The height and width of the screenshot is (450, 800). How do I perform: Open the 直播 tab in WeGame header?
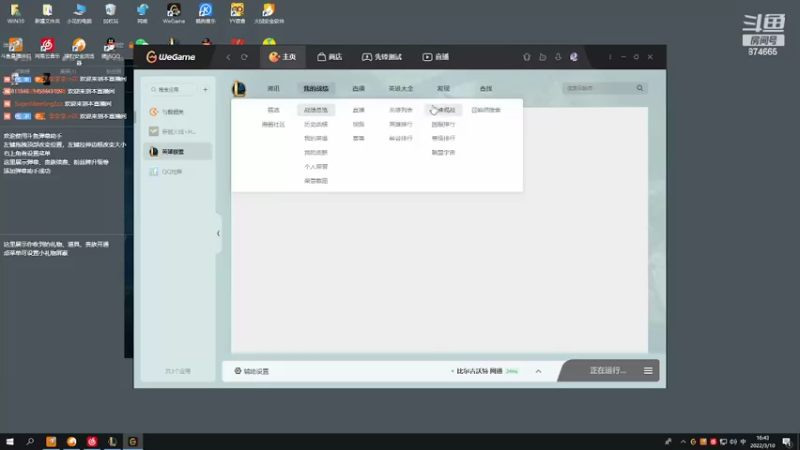pyautogui.click(x=436, y=57)
